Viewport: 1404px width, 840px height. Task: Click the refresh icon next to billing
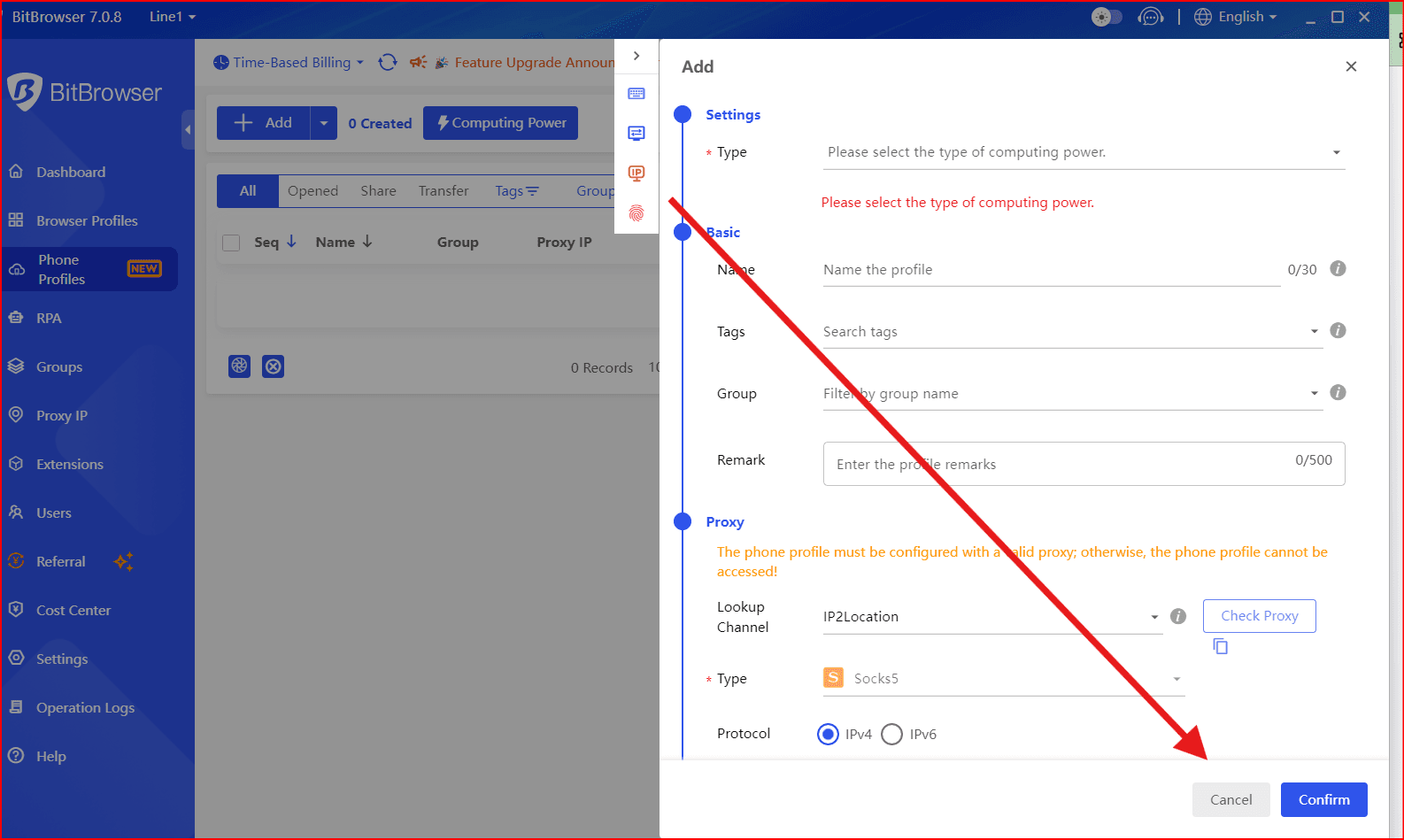[x=388, y=62]
